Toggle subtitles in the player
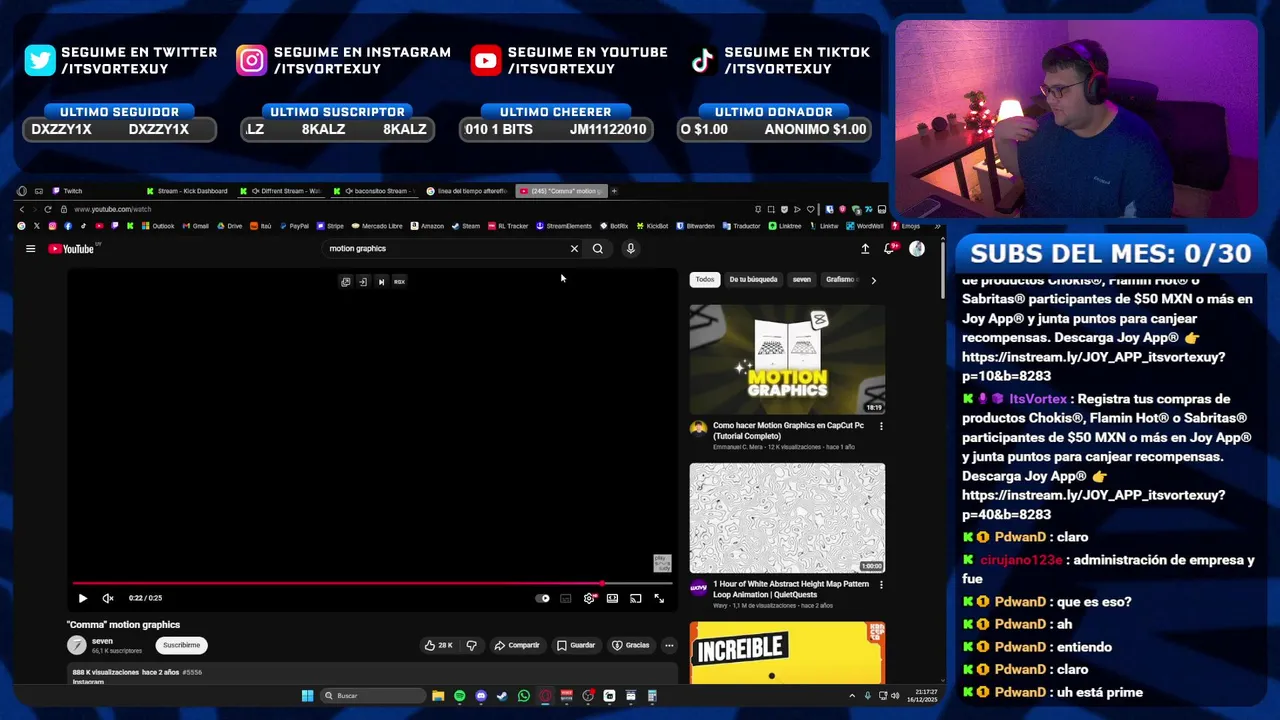1280x720 pixels. click(x=566, y=598)
